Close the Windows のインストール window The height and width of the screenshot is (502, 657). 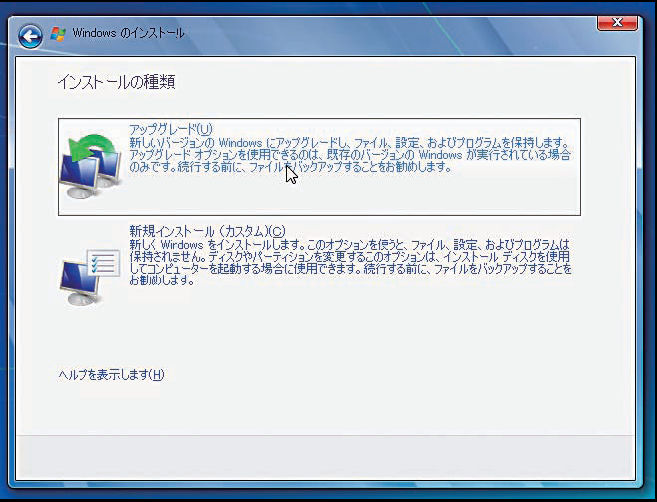coord(618,23)
